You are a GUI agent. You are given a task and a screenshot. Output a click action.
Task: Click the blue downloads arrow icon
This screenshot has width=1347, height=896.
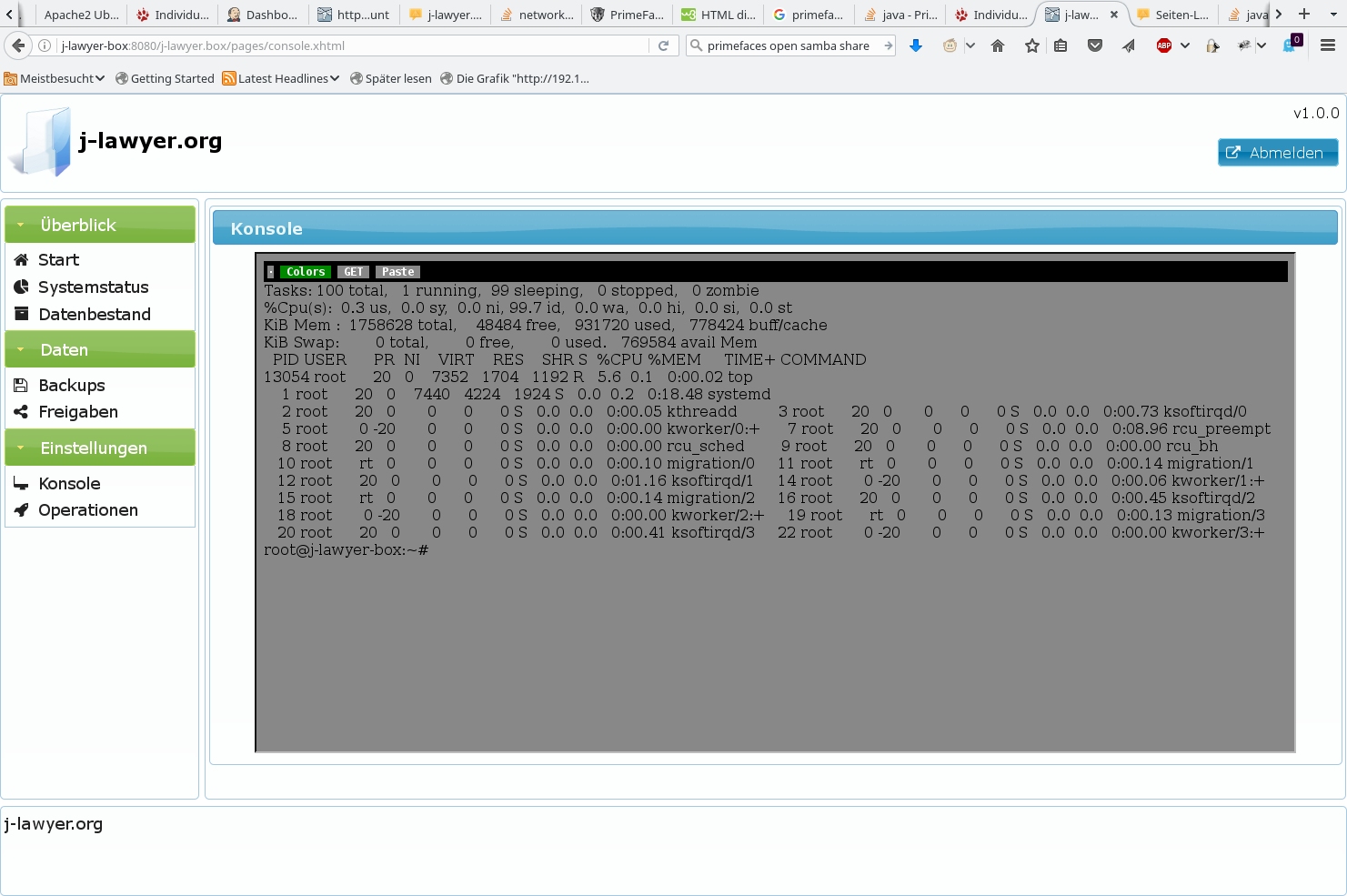point(916,45)
